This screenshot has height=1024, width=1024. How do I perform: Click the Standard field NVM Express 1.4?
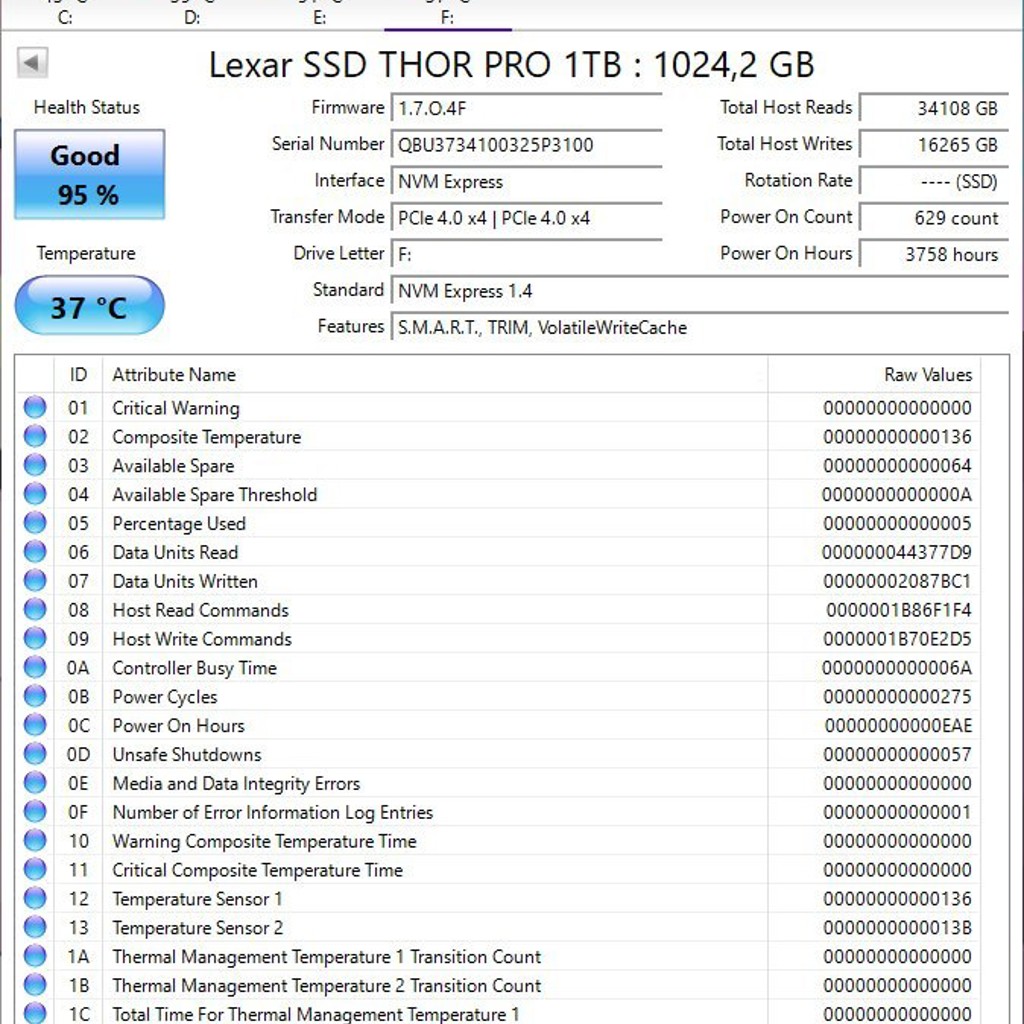[699, 291]
